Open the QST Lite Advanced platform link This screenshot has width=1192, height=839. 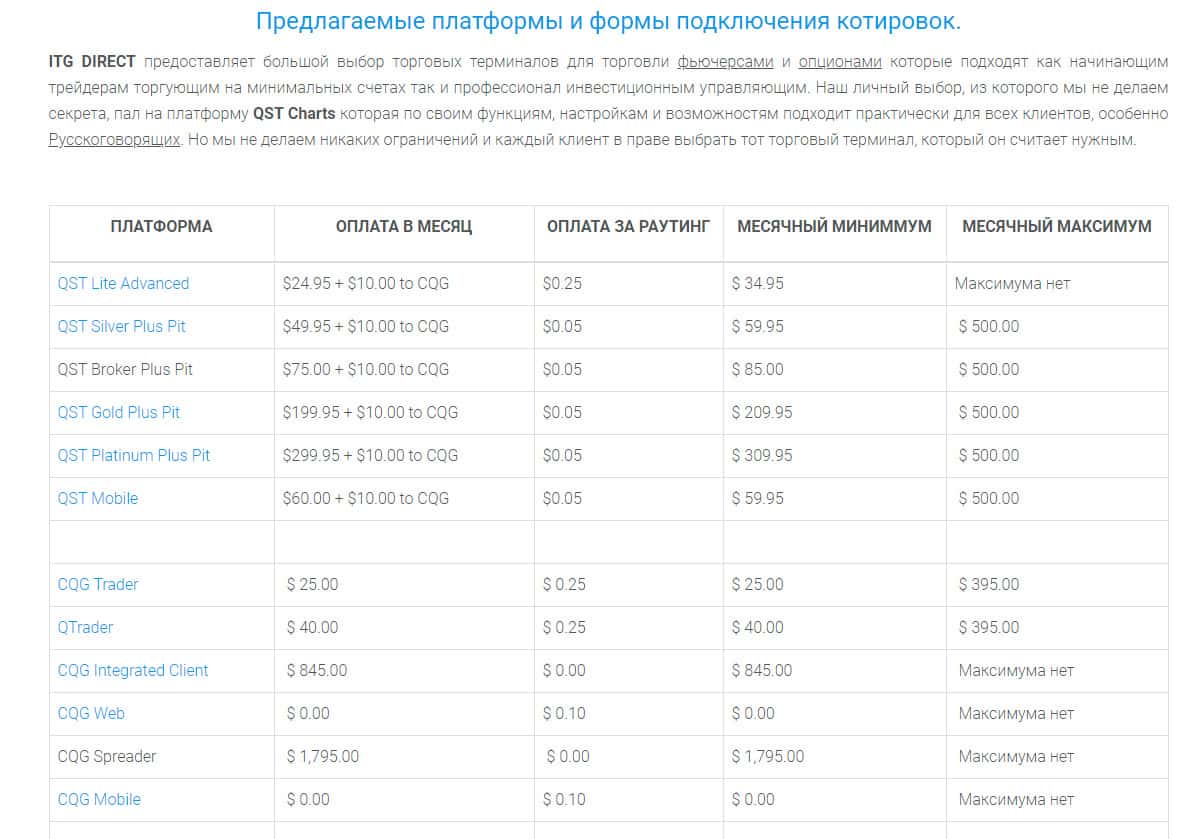123,283
